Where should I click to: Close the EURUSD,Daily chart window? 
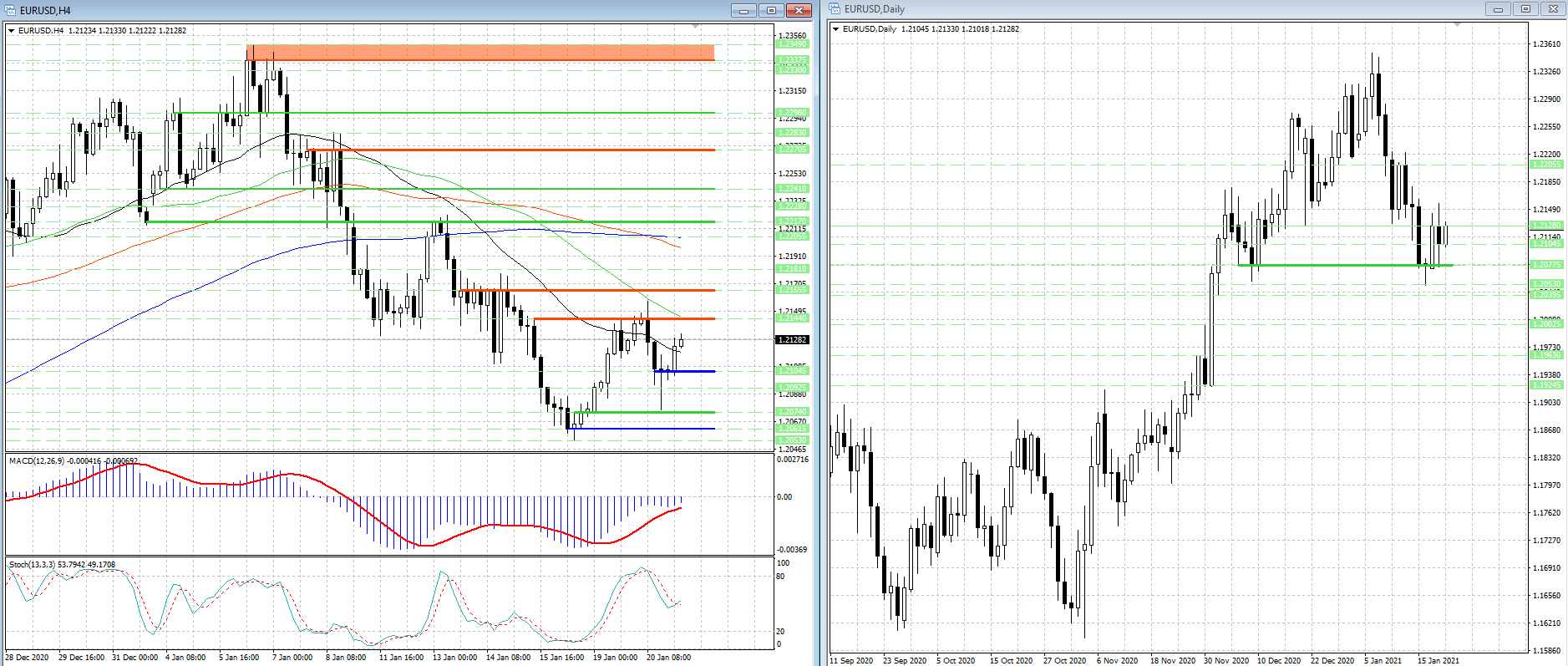(x=1553, y=9)
